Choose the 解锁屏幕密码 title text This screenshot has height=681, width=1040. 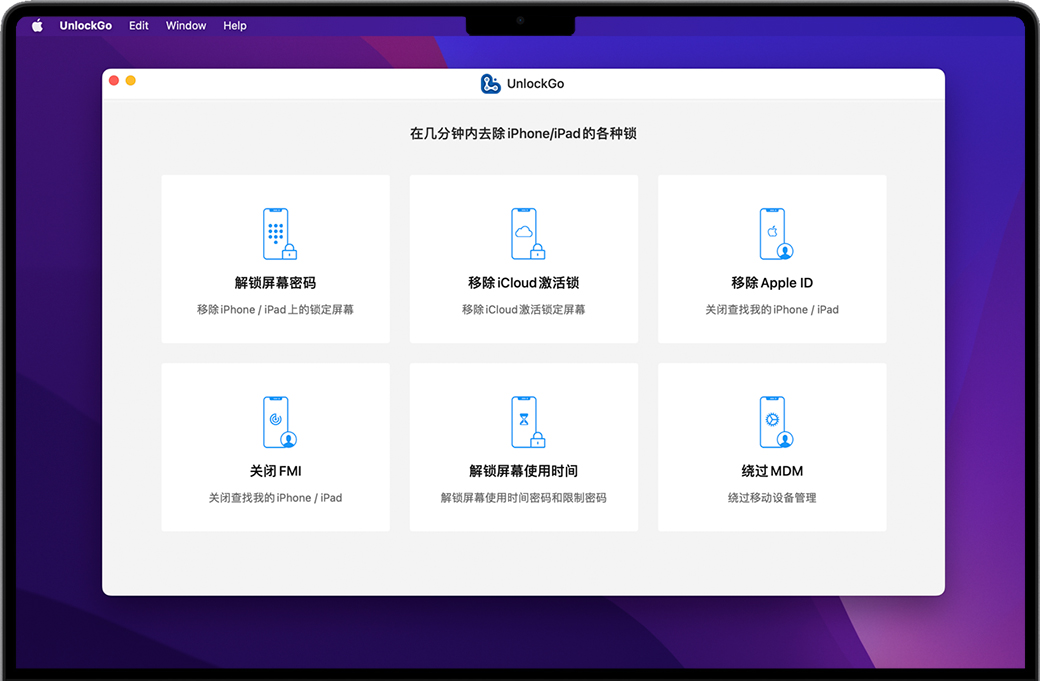click(275, 283)
